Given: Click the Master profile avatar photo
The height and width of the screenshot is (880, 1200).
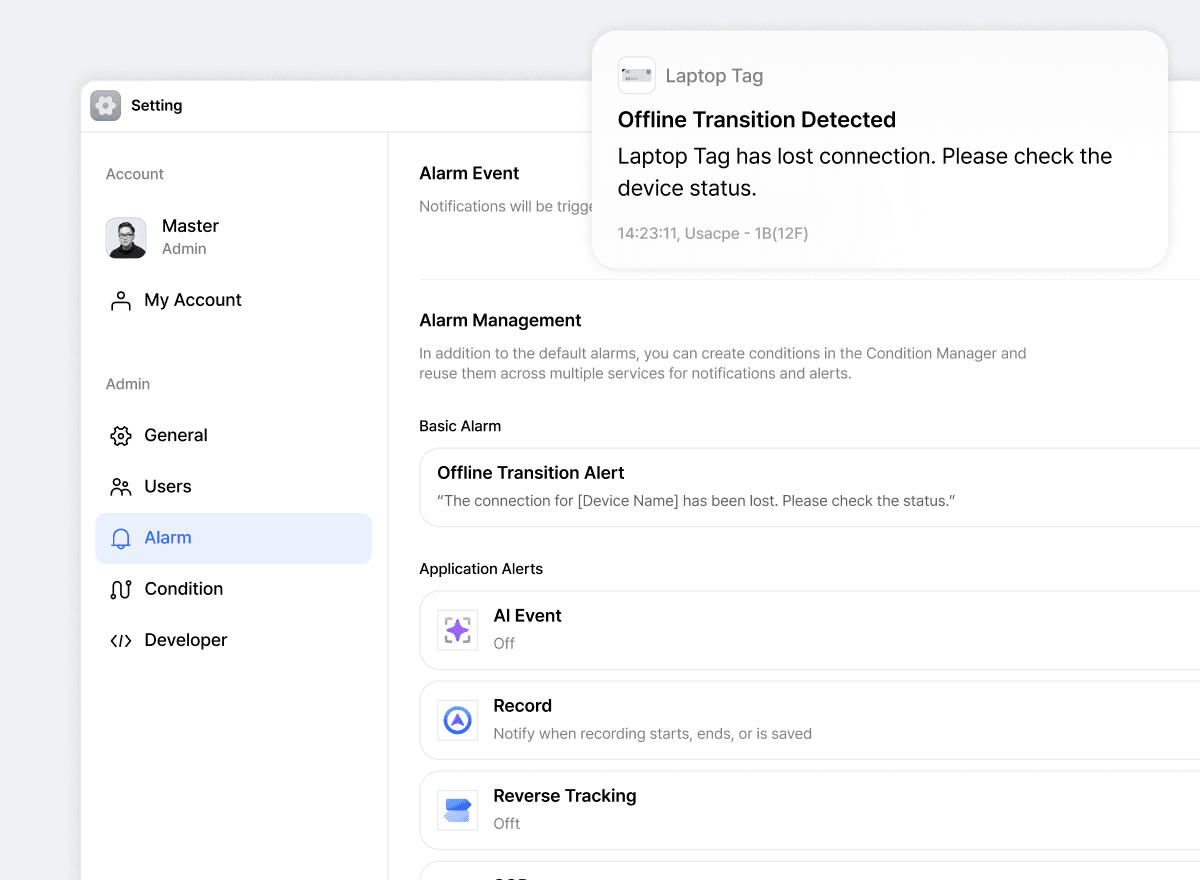Looking at the screenshot, I should [126, 238].
